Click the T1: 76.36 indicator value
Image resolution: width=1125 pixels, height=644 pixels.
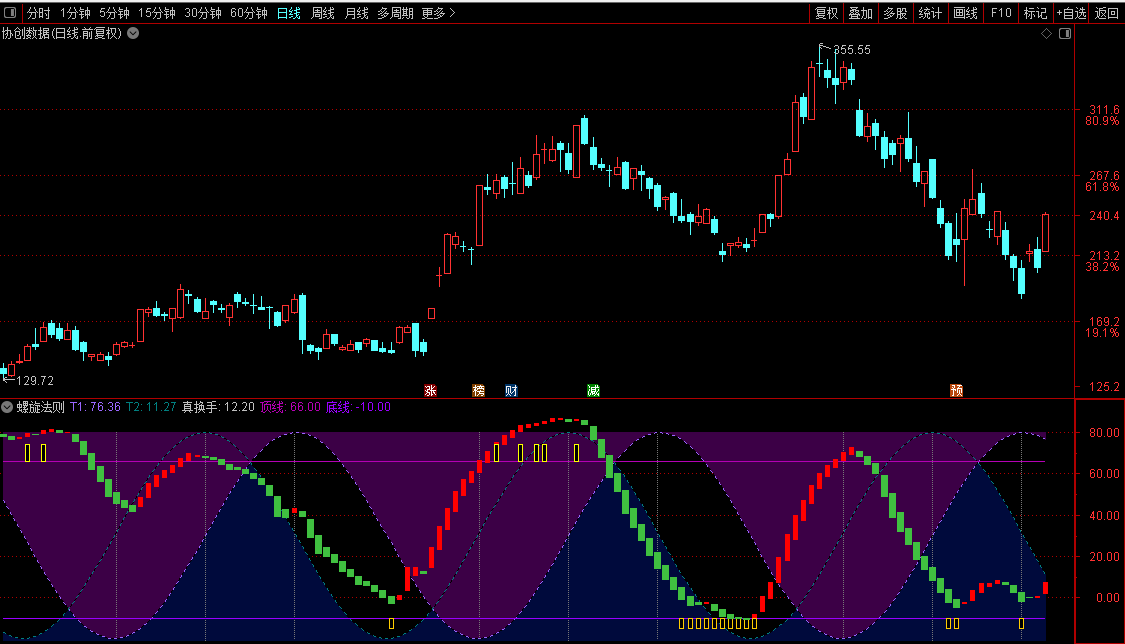(x=95, y=407)
